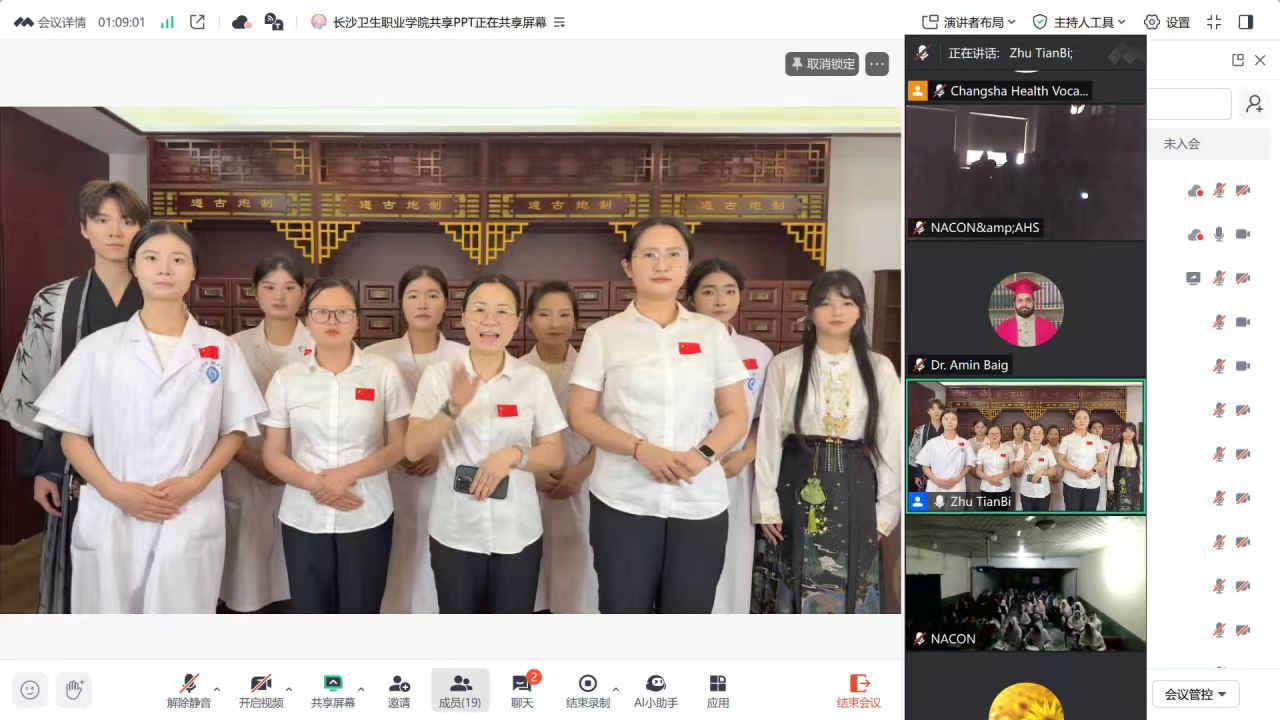Select the Dr. Amin Baig video tile
1280x720 pixels.
[1025, 310]
